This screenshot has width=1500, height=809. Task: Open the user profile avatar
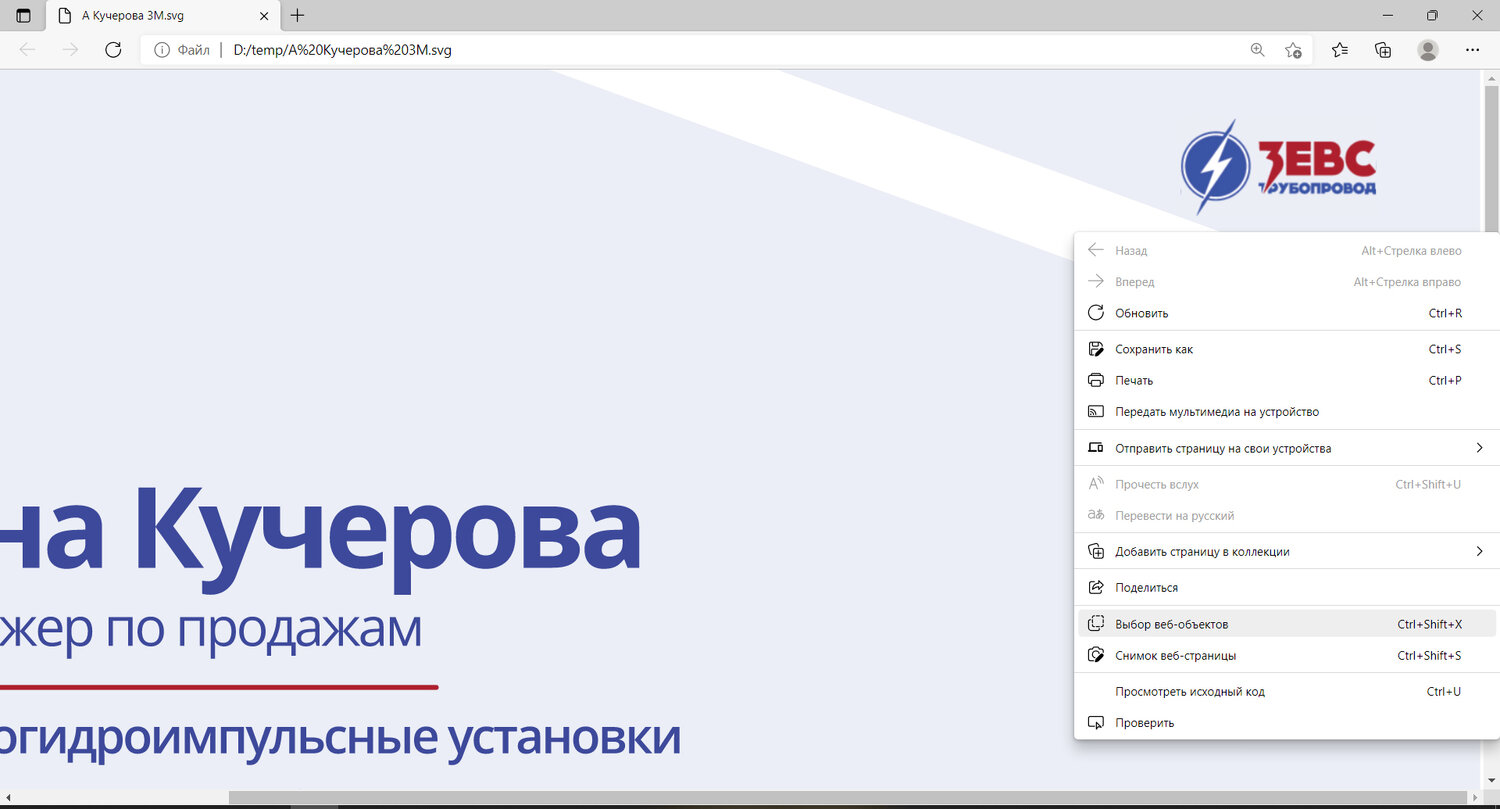(1428, 50)
